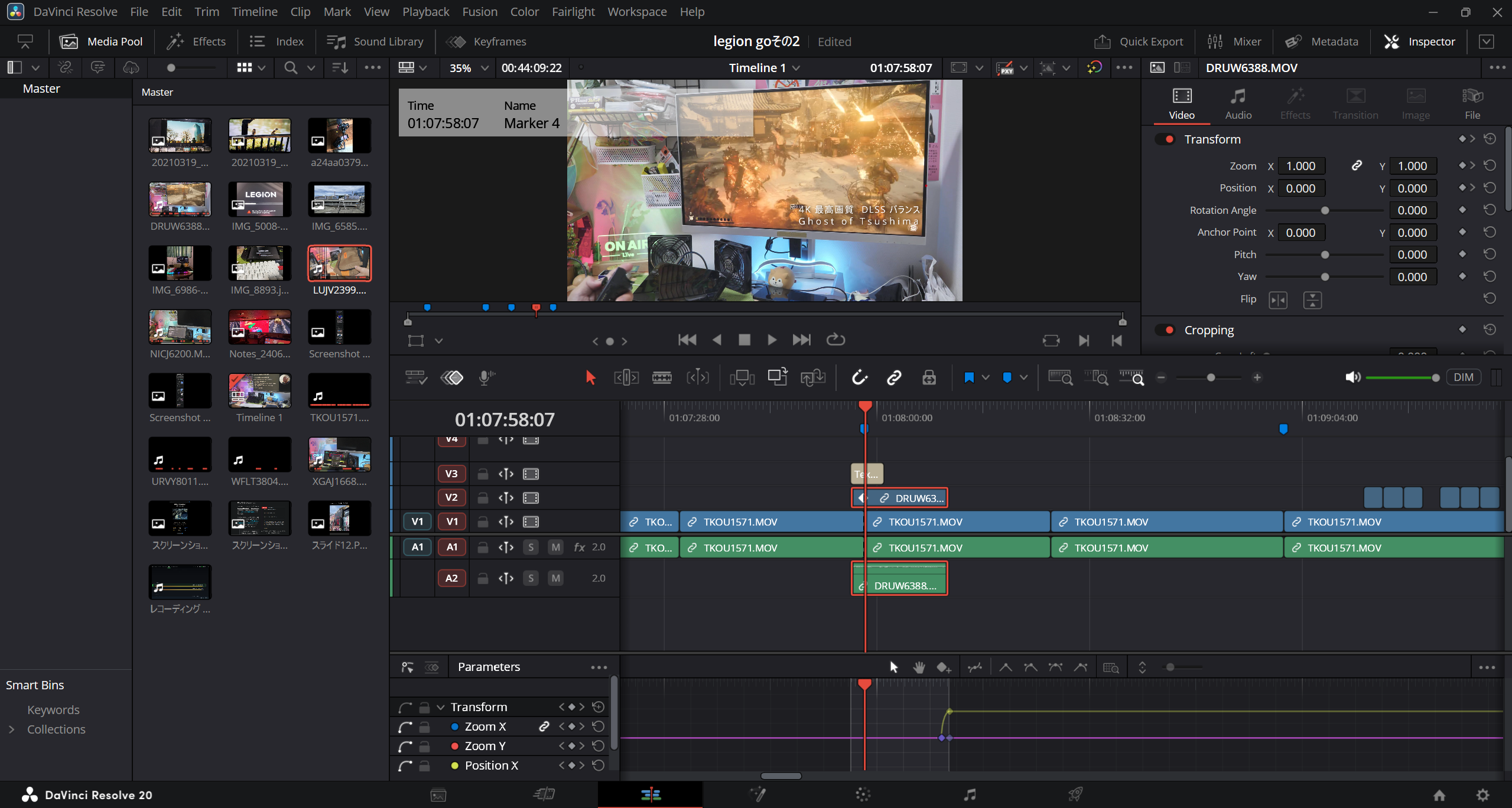The image size is (1512, 808).
Task: Mute audio track A1
Action: pyautogui.click(x=555, y=547)
